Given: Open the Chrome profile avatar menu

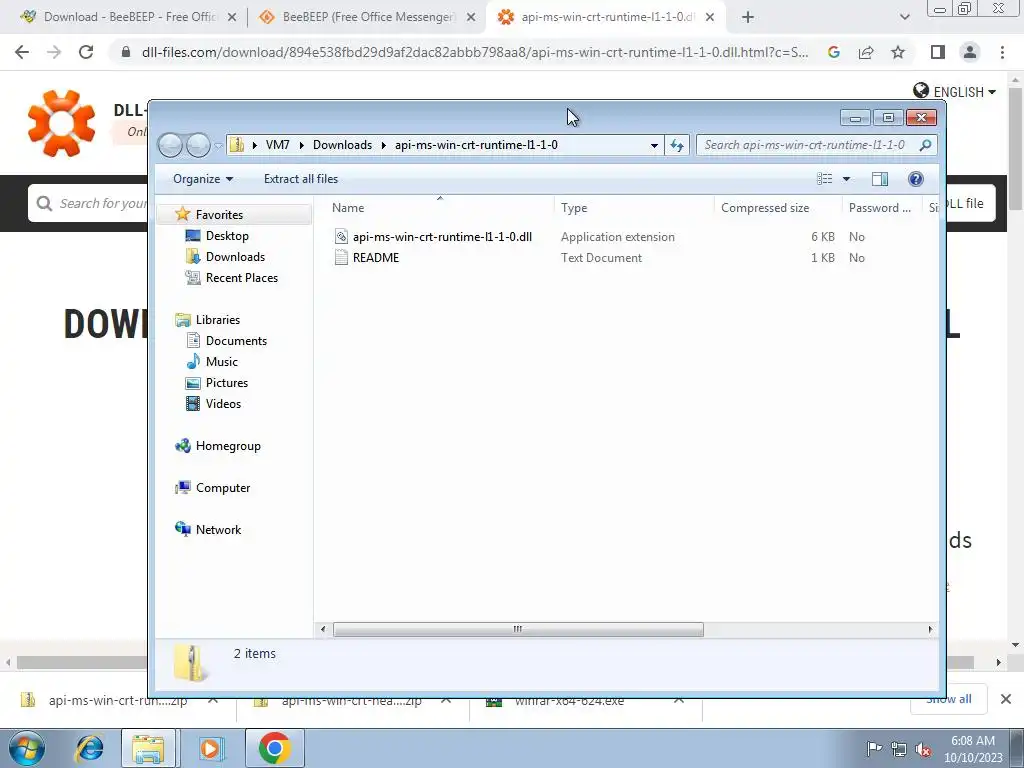Looking at the screenshot, I should 970,52.
